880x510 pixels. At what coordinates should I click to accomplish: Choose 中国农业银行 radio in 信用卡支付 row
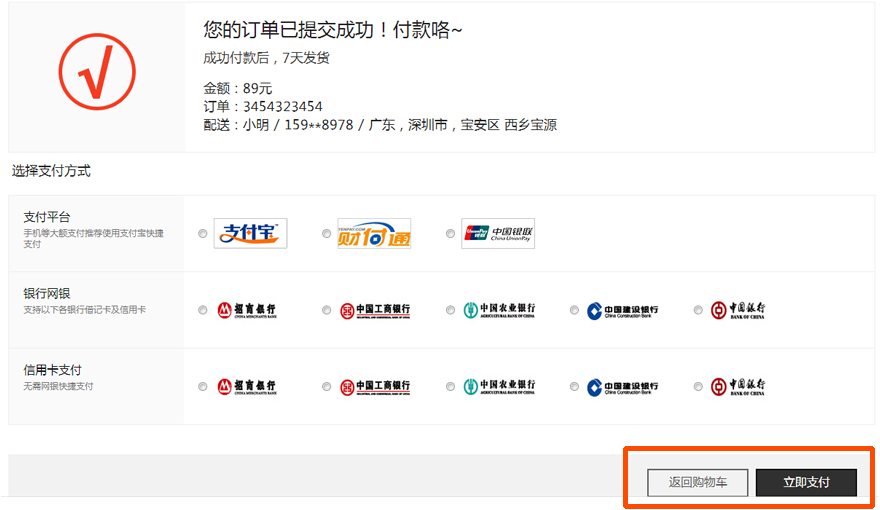450,387
